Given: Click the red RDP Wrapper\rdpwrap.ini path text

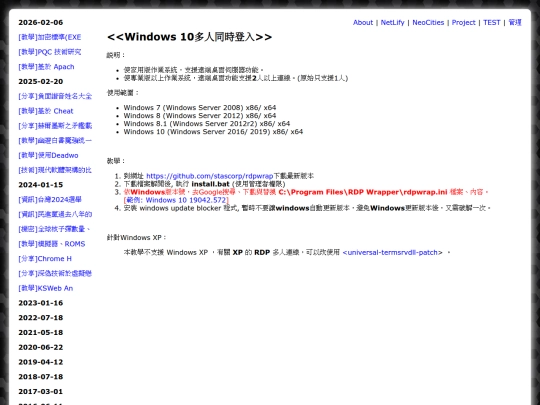Looking at the screenshot, I should pos(363,192).
